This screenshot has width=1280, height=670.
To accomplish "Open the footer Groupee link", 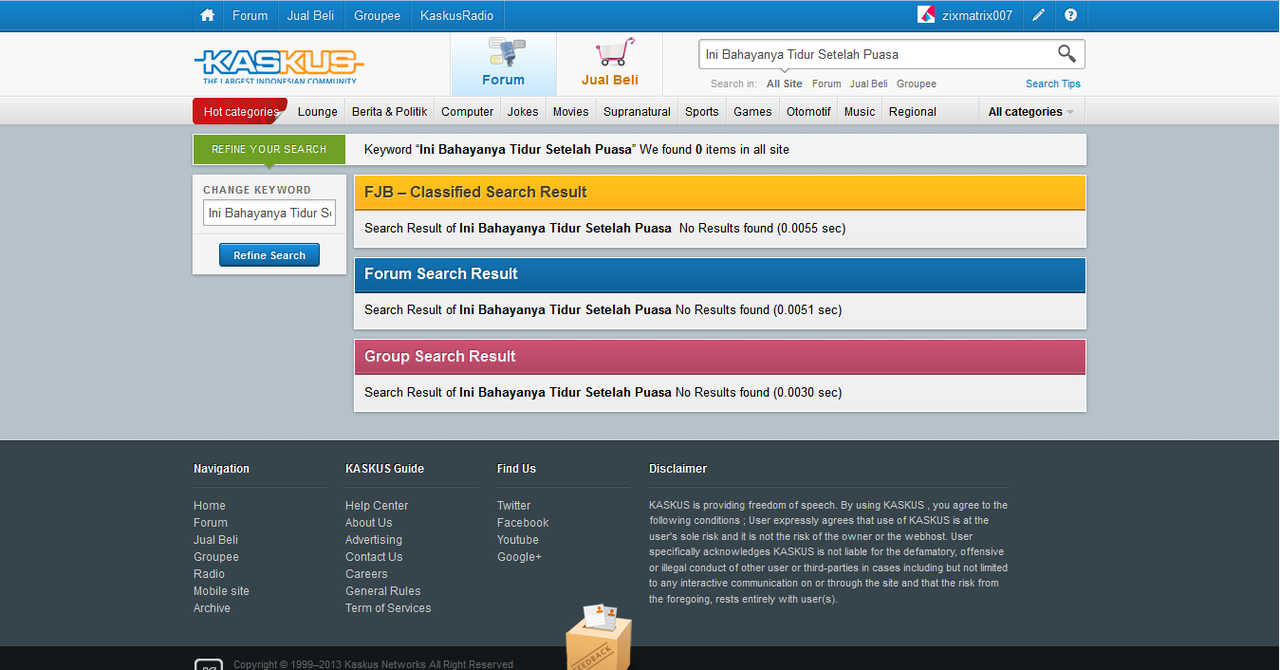I will (217, 557).
